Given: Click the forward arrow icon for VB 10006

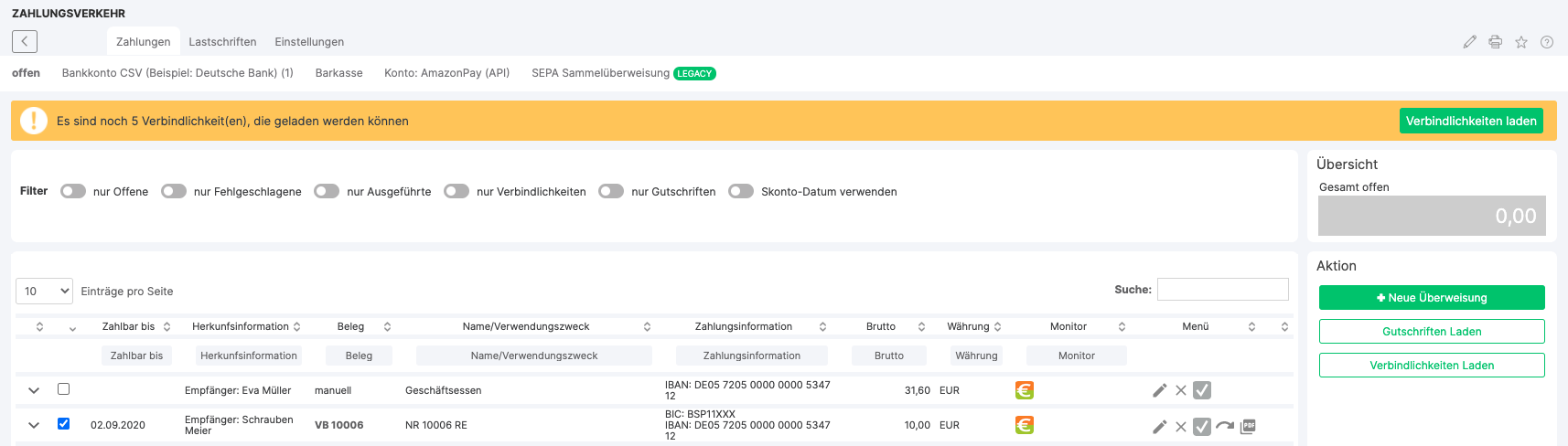Looking at the screenshot, I should [1225, 426].
